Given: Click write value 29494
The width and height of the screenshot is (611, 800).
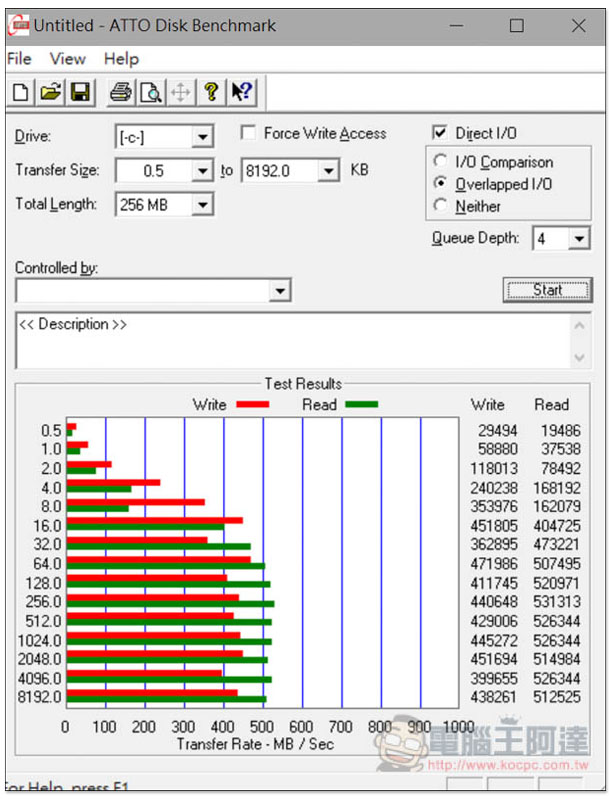Looking at the screenshot, I should (x=497, y=431).
